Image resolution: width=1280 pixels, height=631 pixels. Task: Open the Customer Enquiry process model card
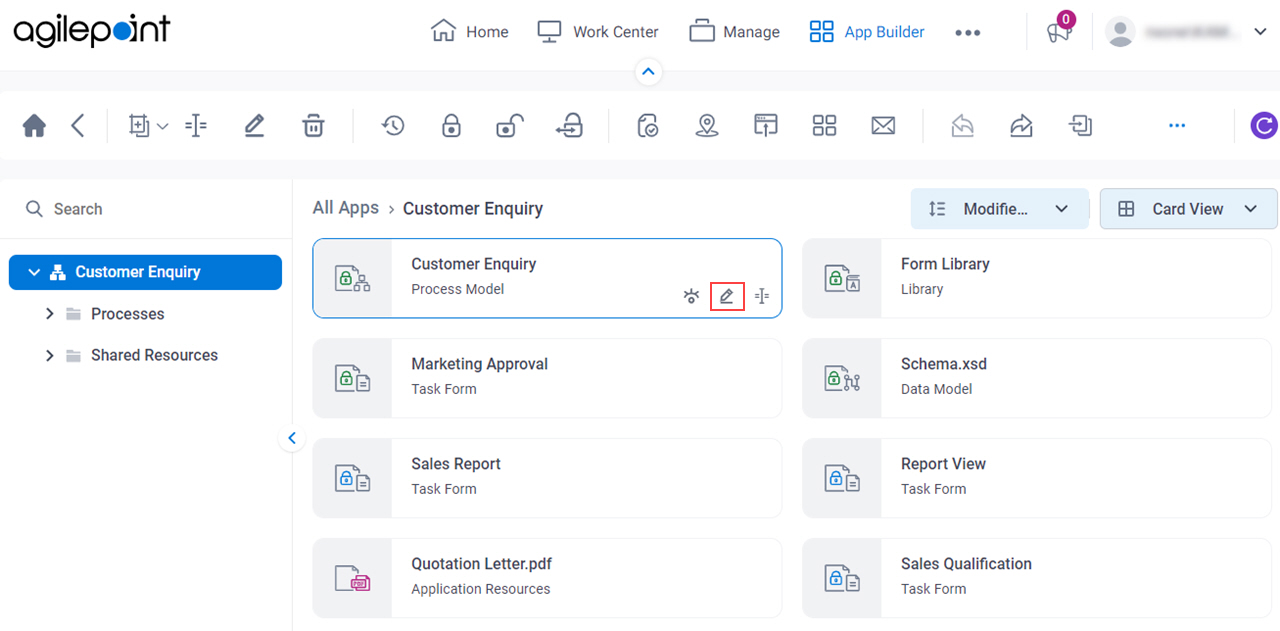(547, 278)
